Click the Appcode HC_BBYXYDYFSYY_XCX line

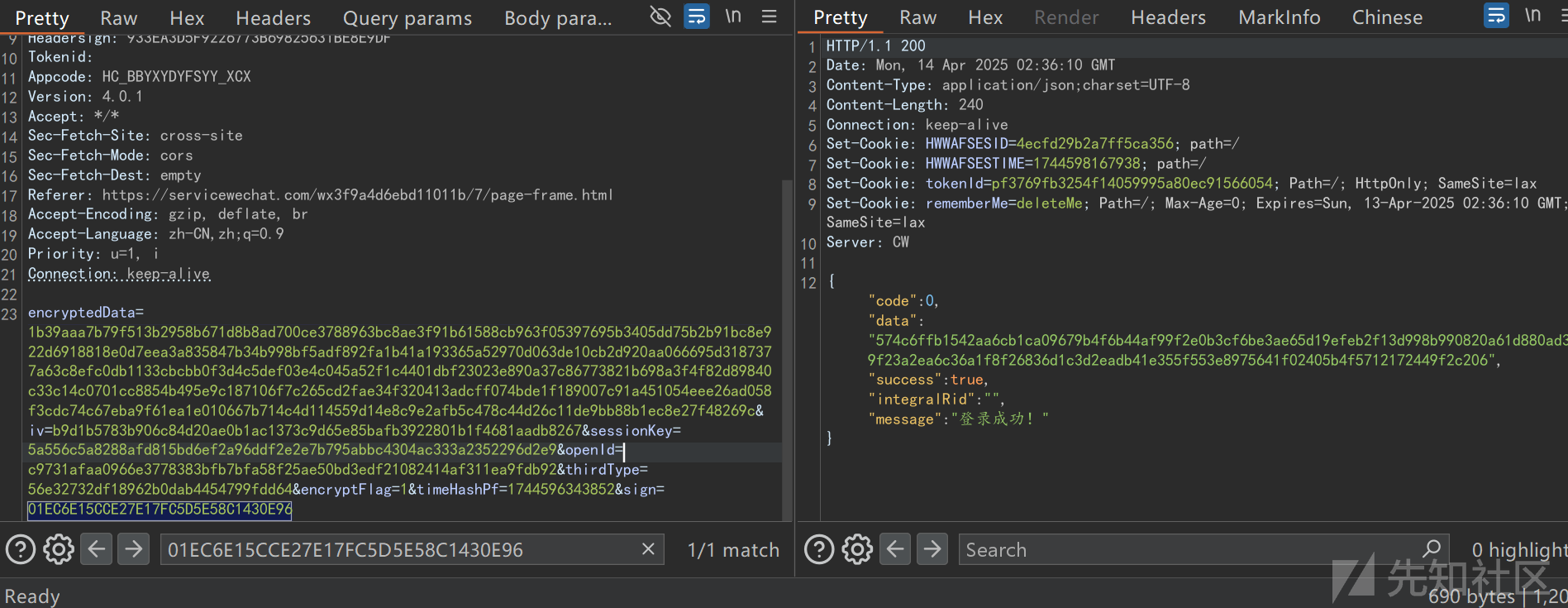pos(140,76)
